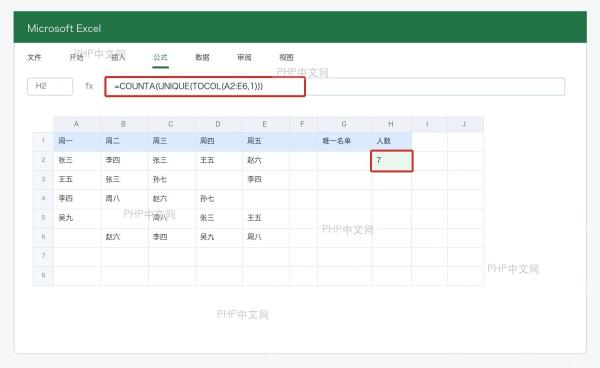600x368 pixels.
Task: Select cell C2 containing 张三
Action: point(172,160)
